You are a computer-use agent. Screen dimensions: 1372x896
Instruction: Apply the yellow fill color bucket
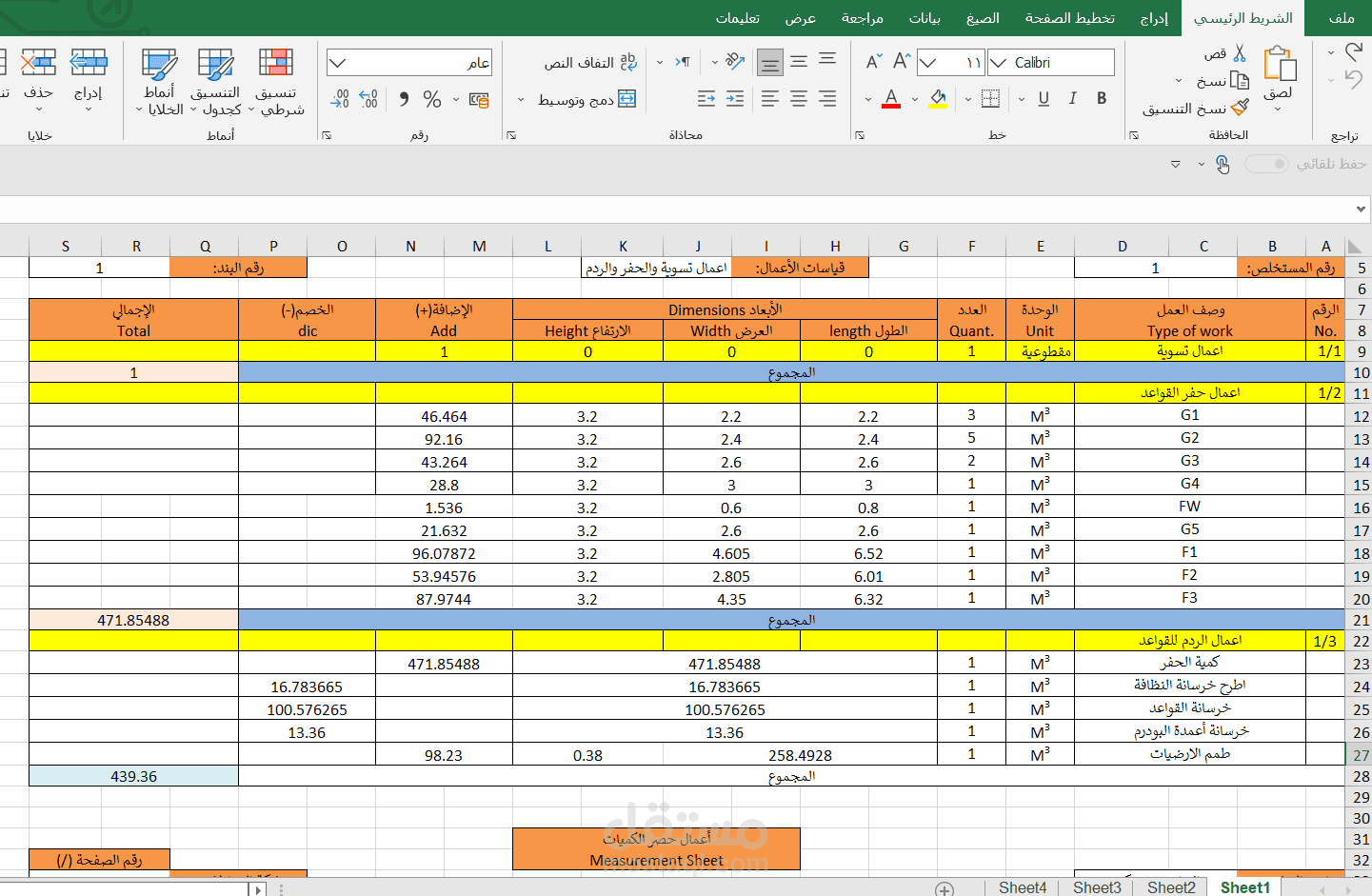[938, 98]
